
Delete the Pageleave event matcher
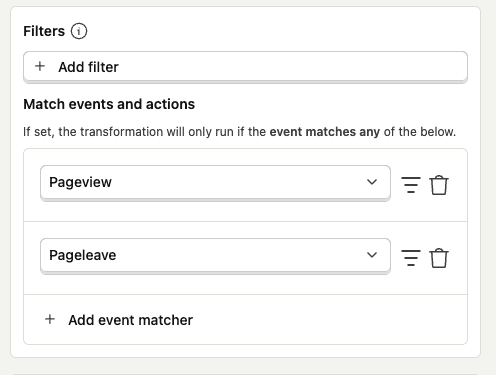tap(439, 258)
